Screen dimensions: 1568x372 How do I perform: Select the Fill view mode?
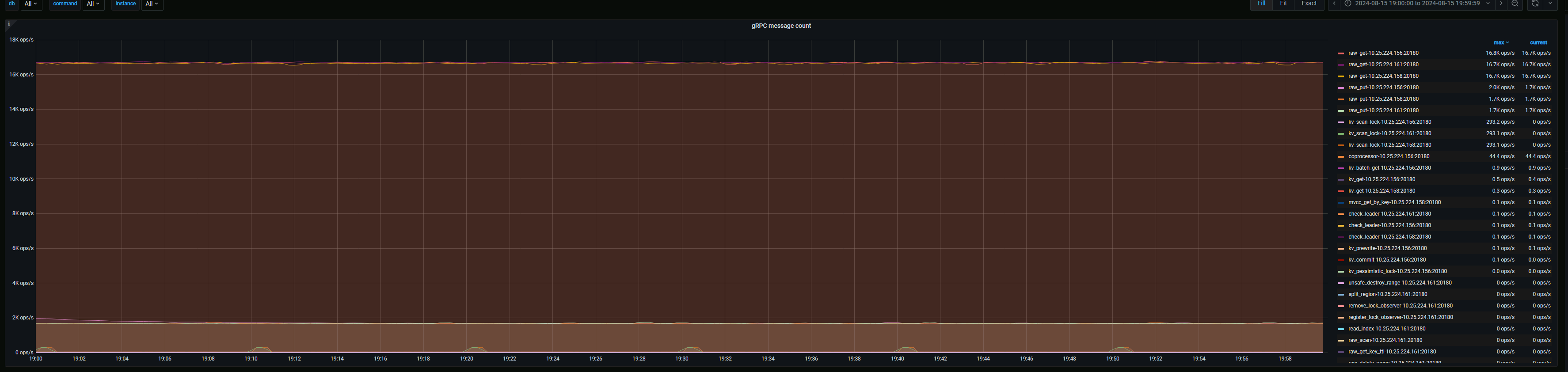(1261, 4)
